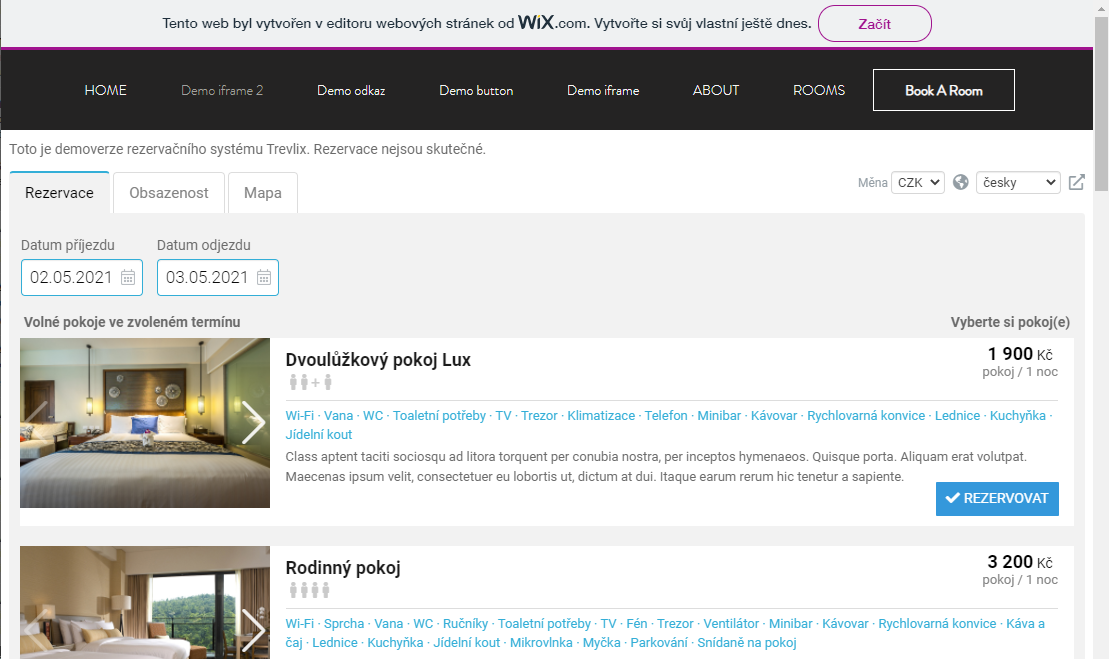1109x659 pixels.
Task: Open Rodinný pokoj room photo
Action: click(145, 602)
